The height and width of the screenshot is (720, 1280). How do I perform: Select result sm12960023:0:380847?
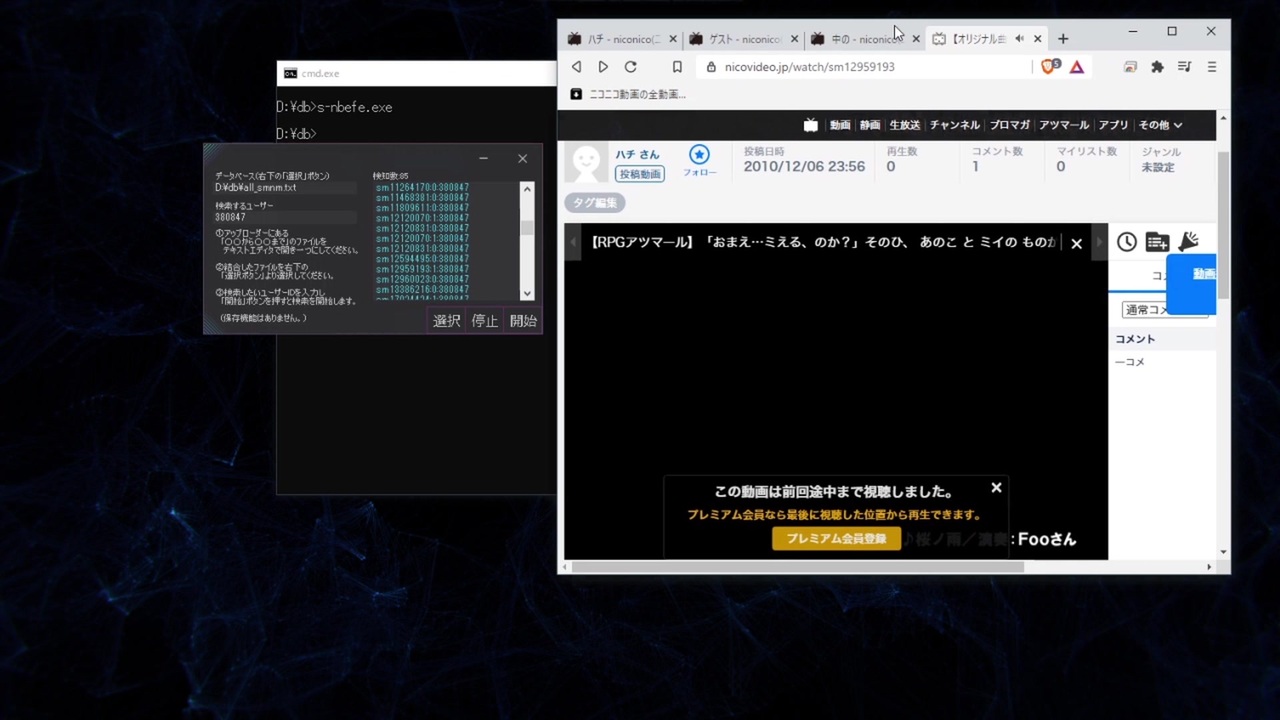pos(422,279)
